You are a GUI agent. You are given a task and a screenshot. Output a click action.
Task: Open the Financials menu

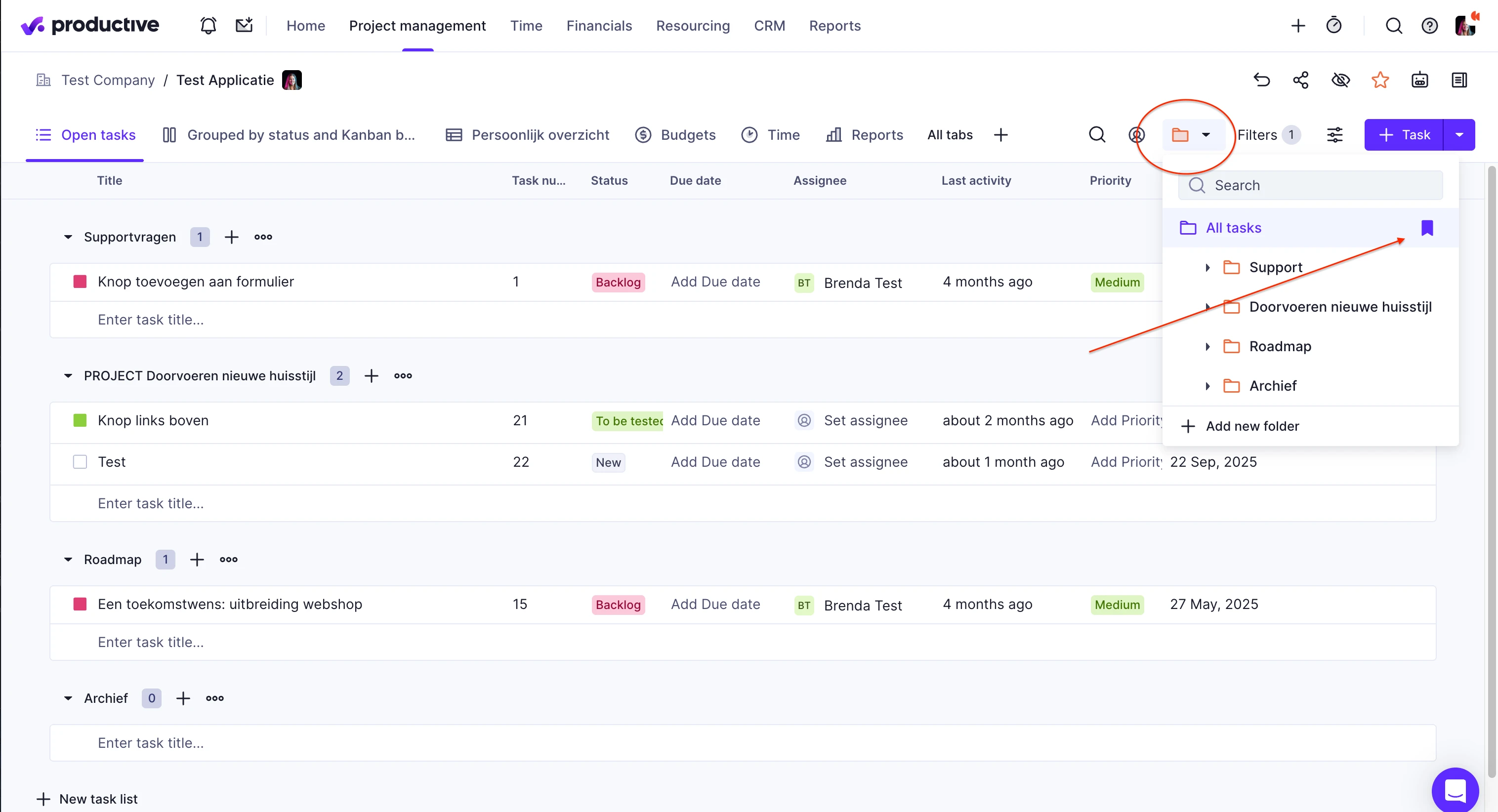599,26
